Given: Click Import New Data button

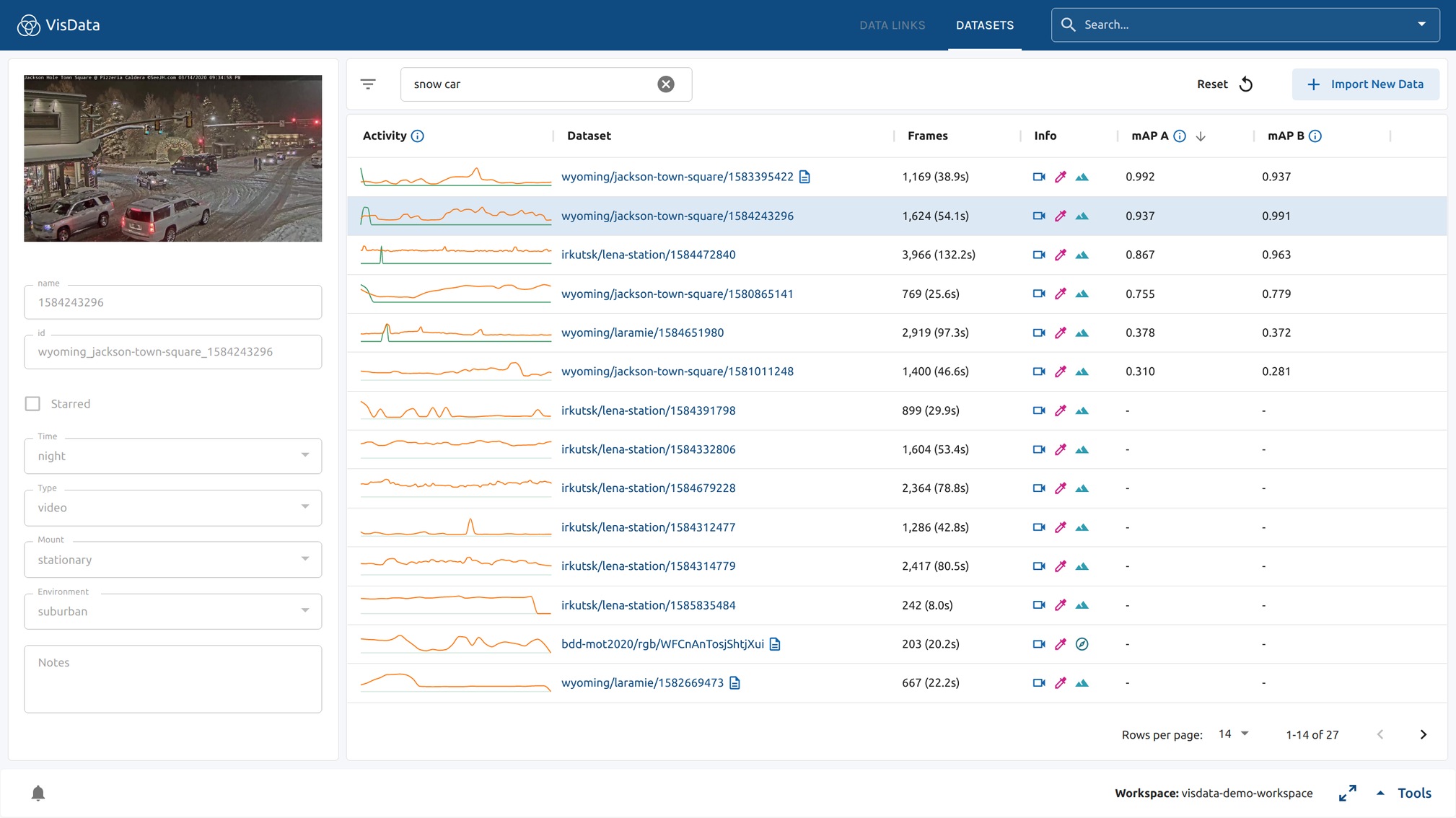Looking at the screenshot, I should point(1366,84).
